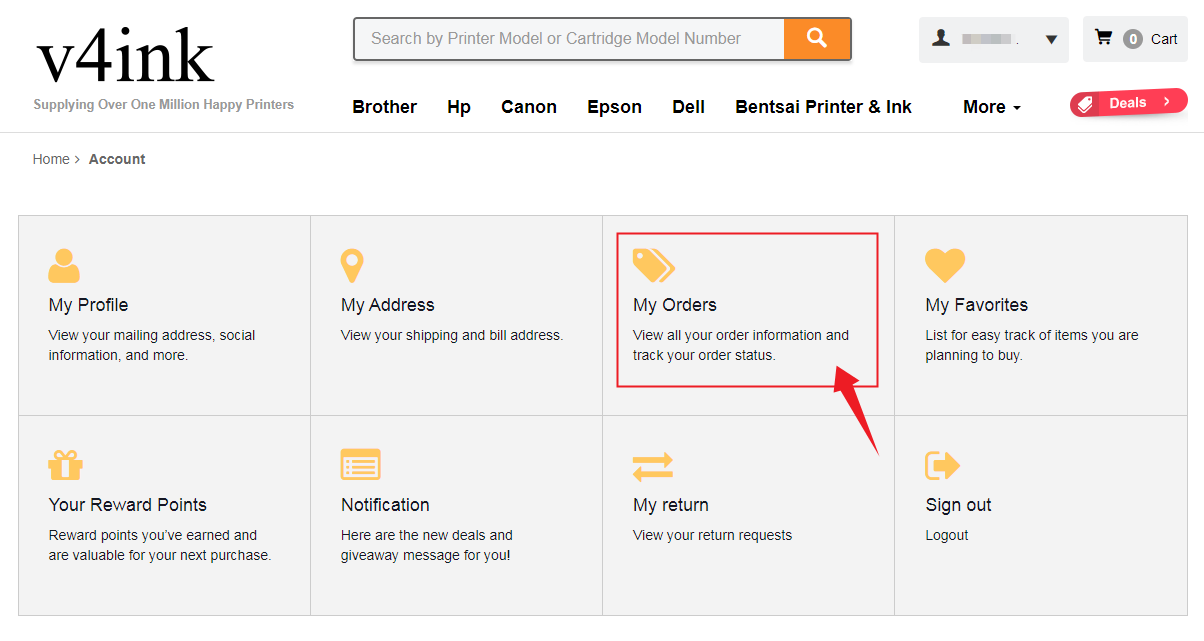This screenshot has width=1204, height=641.
Task: Open the Epson category
Action: pyautogui.click(x=614, y=107)
